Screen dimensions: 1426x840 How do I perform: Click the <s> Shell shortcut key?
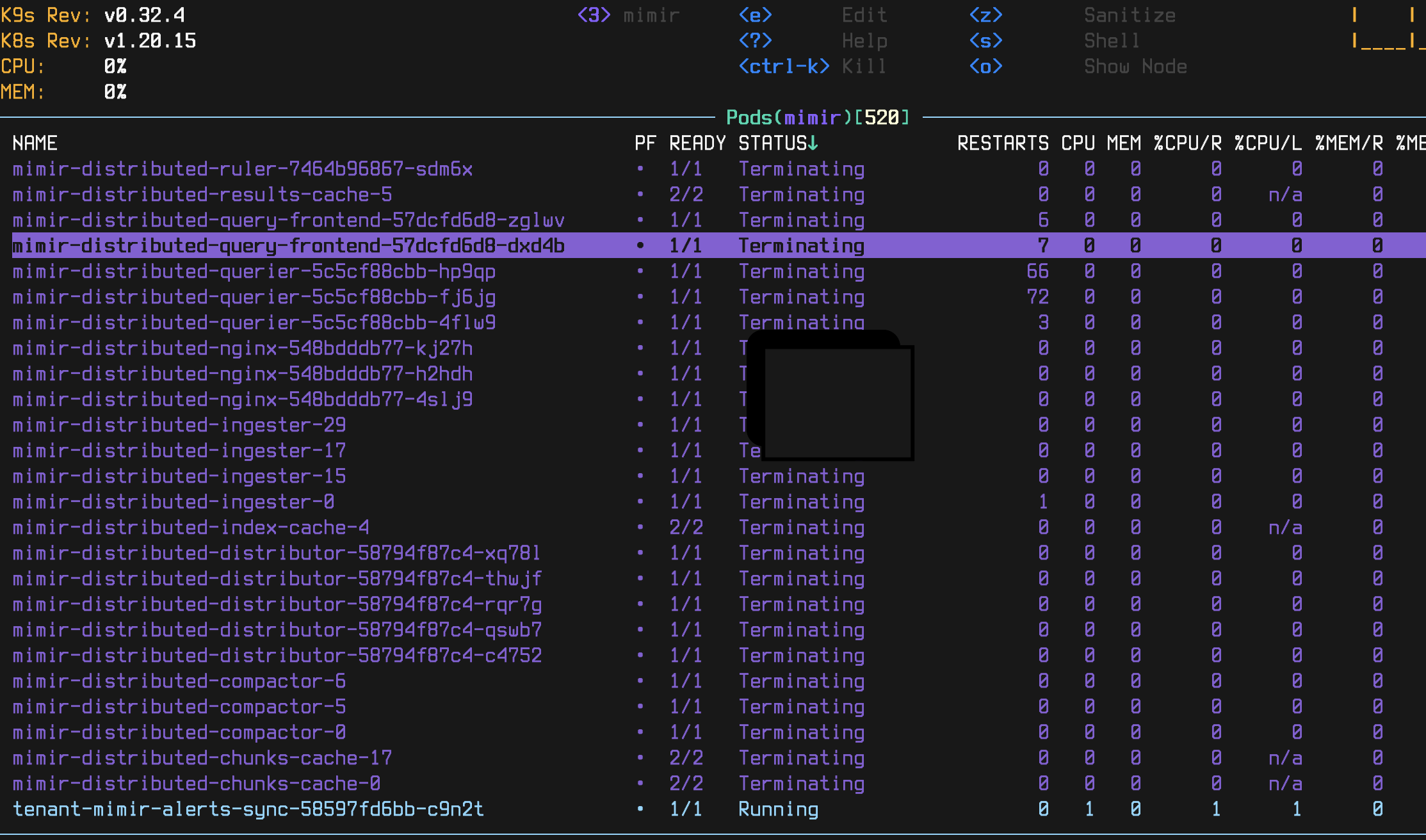985,41
